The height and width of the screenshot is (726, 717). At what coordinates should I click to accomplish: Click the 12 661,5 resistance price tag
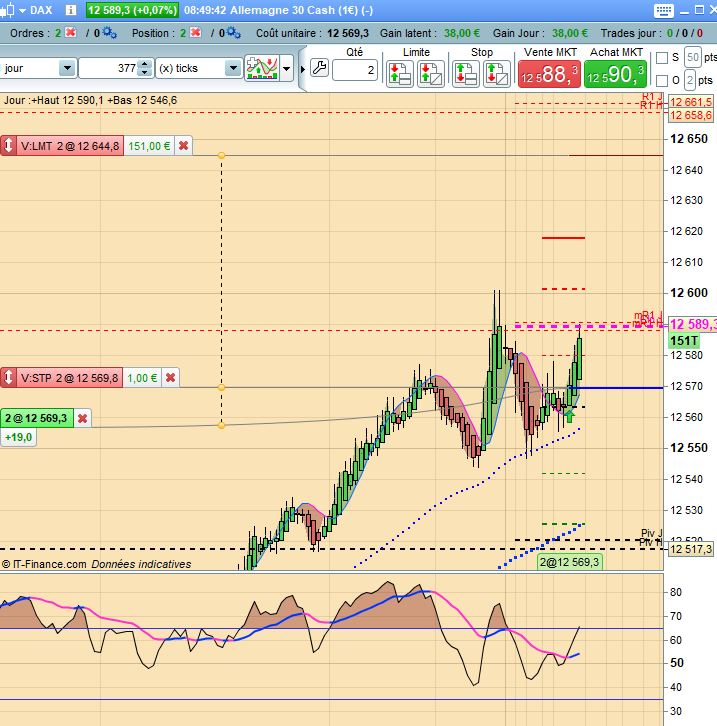click(x=691, y=102)
